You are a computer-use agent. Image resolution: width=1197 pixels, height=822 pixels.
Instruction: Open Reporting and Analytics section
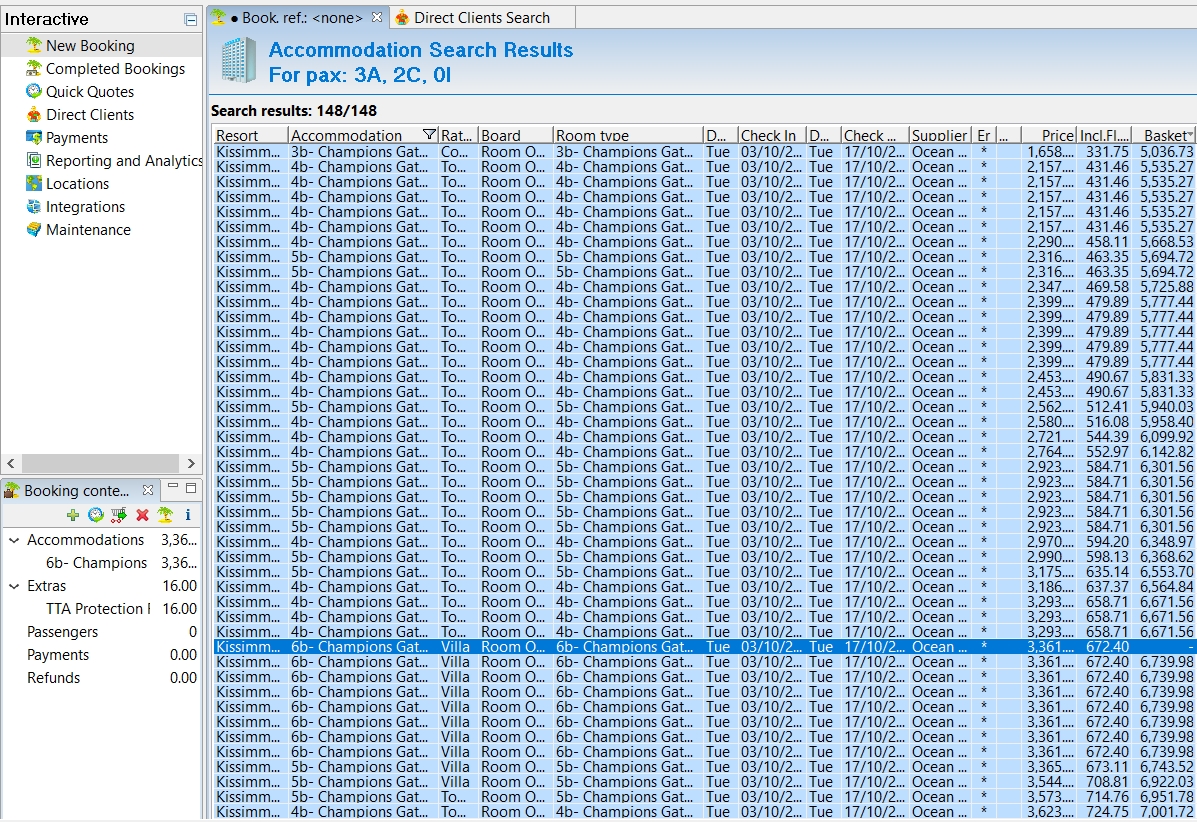coord(124,161)
